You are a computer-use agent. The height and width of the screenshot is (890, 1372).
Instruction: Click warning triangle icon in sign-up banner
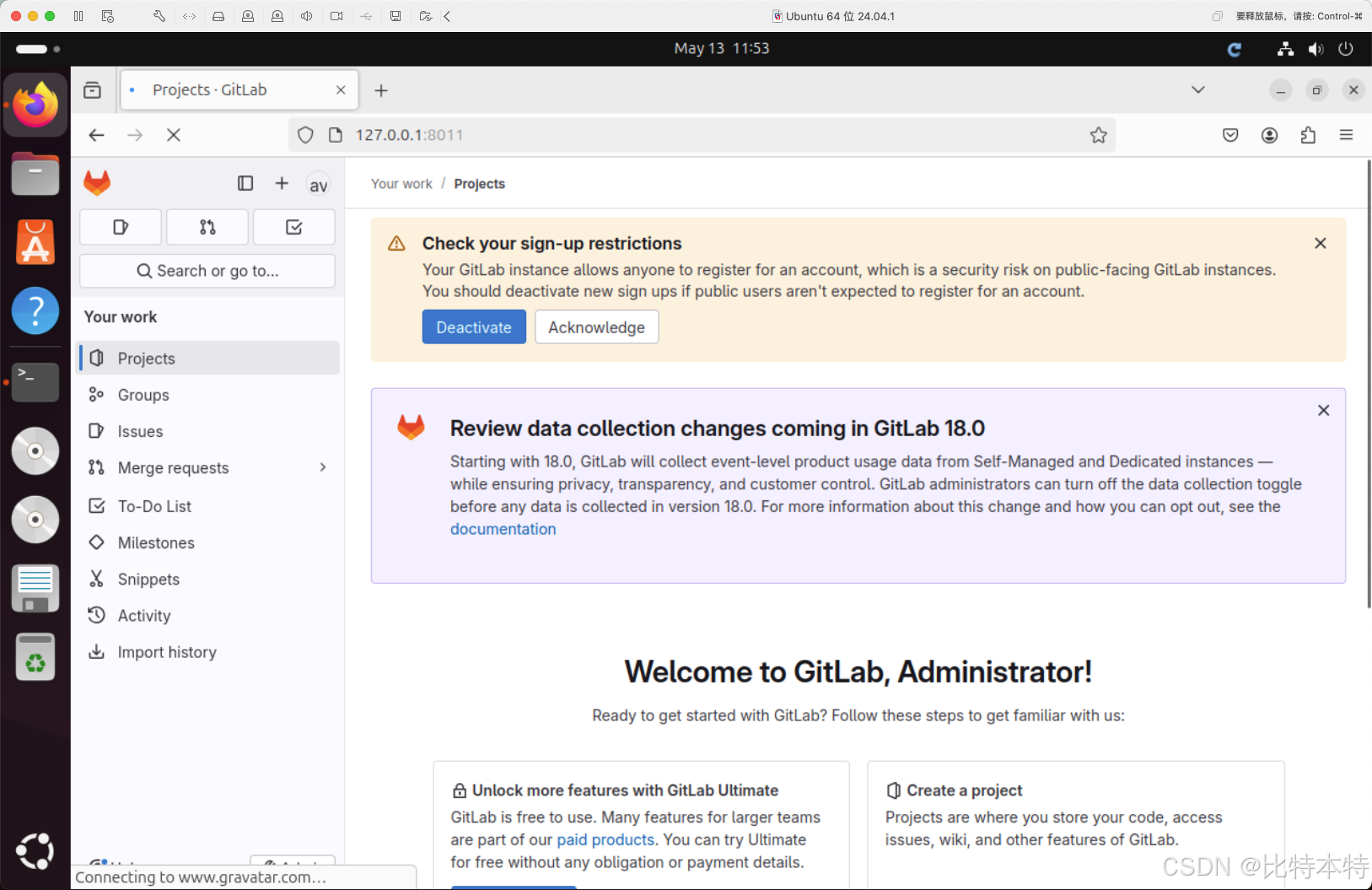(x=396, y=244)
